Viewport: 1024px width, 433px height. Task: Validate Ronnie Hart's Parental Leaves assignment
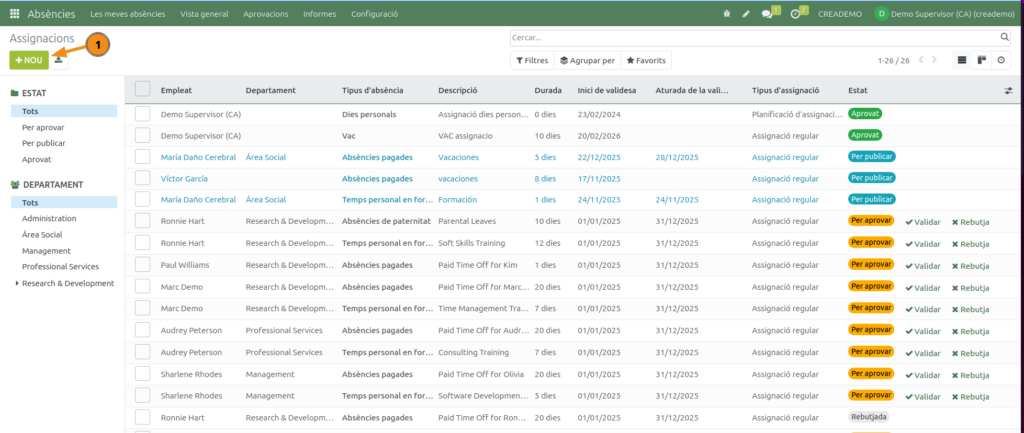[922, 222]
